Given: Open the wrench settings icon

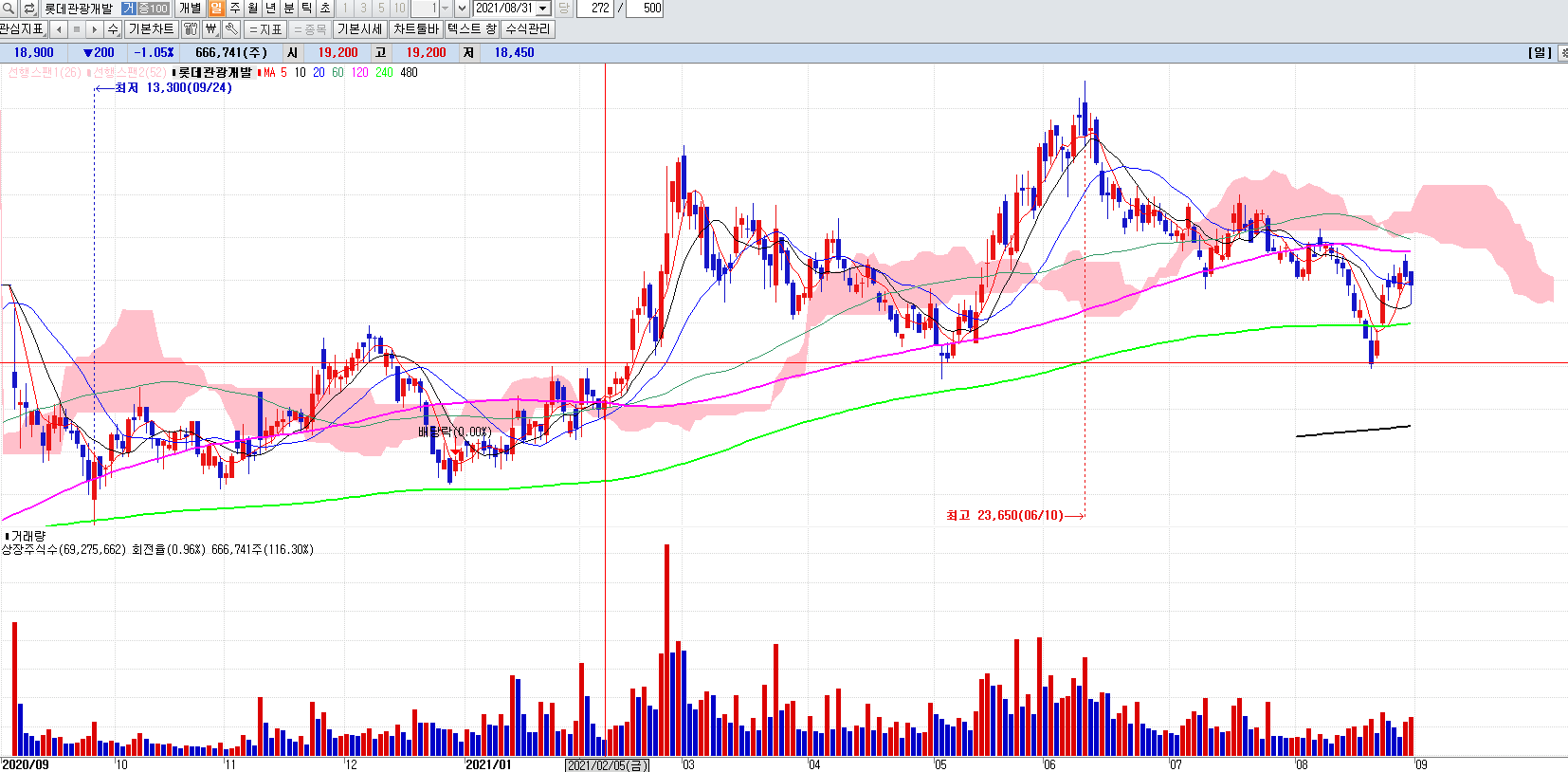Looking at the screenshot, I should (232, 29).
